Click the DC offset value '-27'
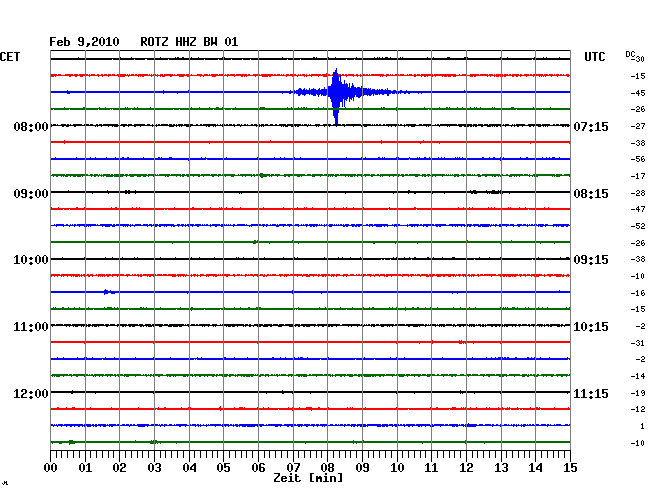650x494 pixels. [638, 126]
